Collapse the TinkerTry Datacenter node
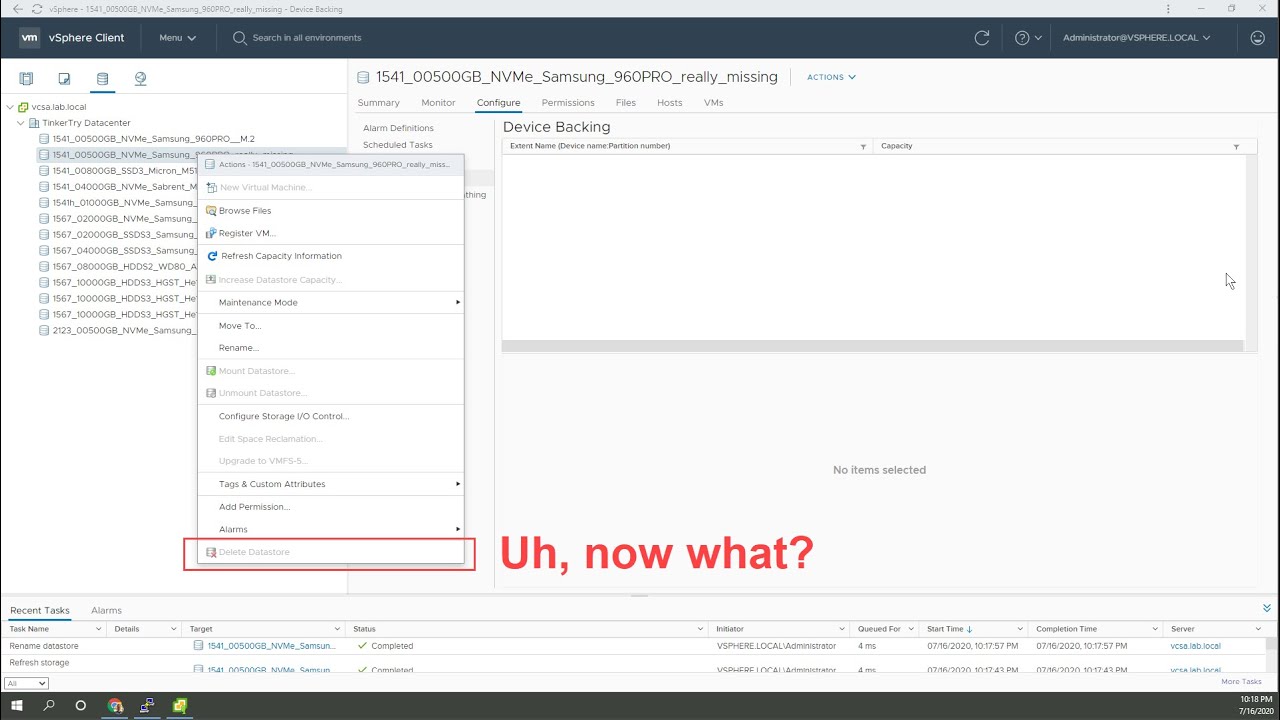The height and width of the screenshot is (720, 1280). [21, 123]
